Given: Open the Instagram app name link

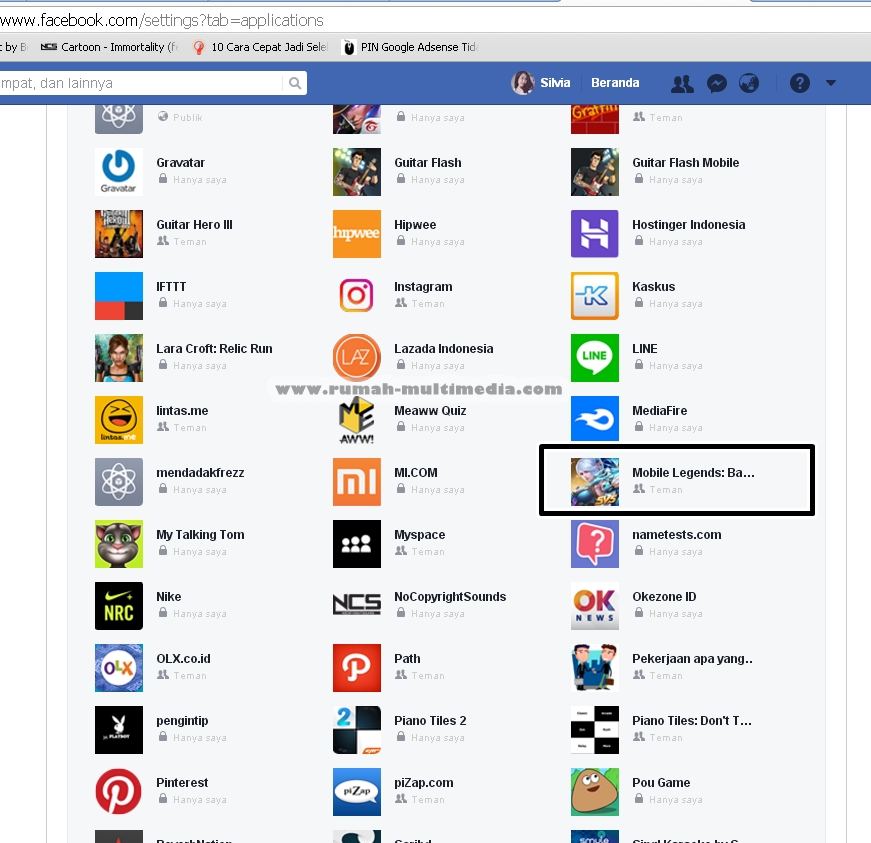Looking at the screenshot, I should tap(423, 287).
